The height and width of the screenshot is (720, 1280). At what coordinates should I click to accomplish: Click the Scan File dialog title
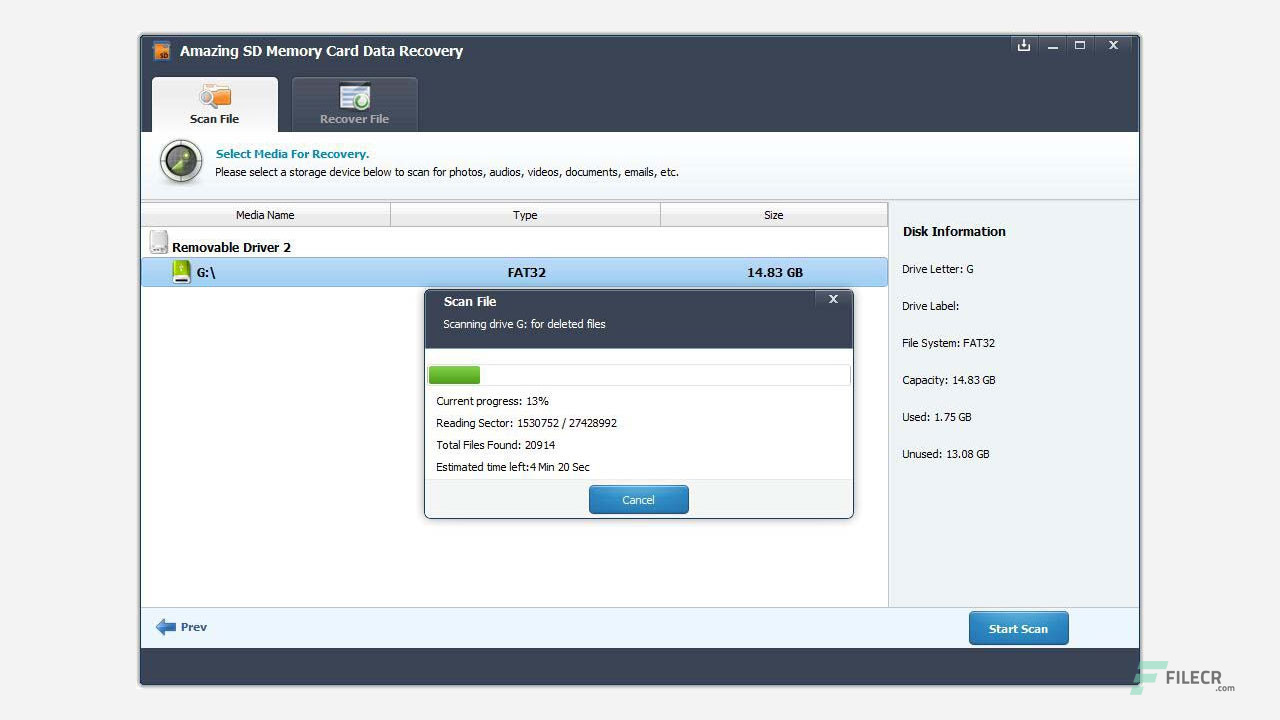tap(470, 301)
